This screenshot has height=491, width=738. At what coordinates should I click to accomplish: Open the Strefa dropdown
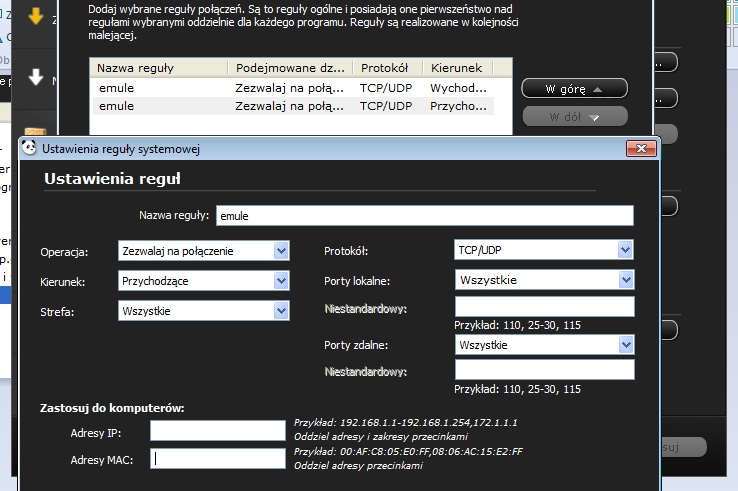203,311
